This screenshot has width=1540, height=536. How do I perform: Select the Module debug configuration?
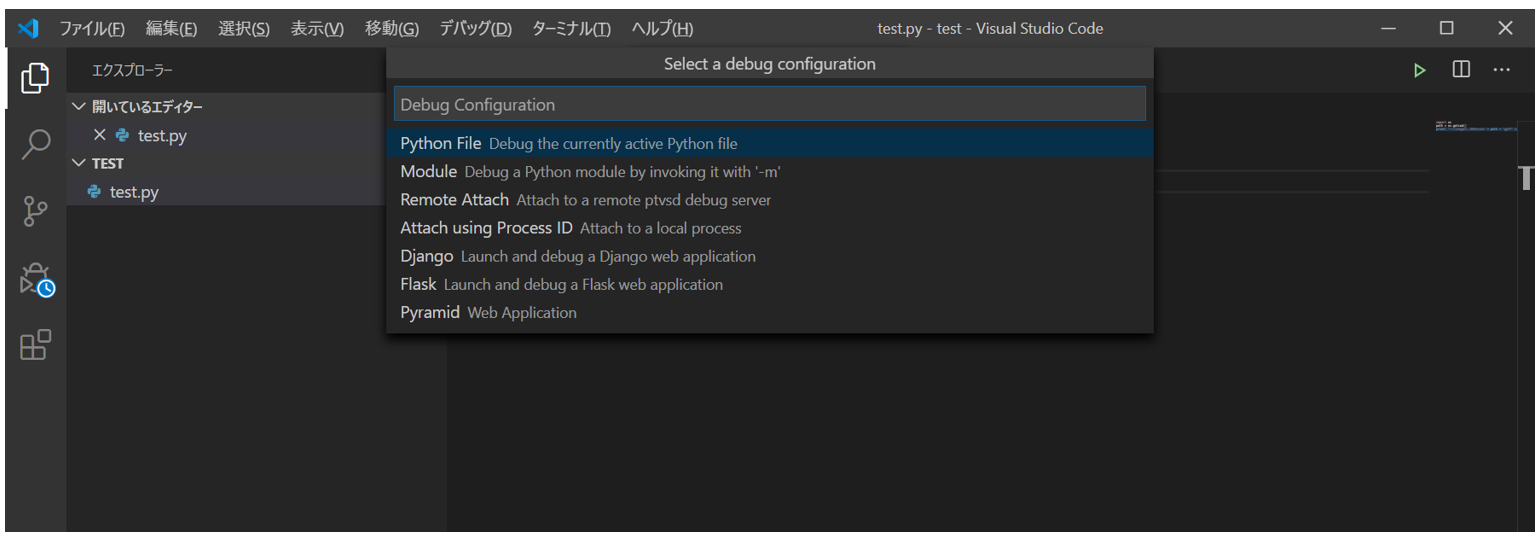coord(769,171)
